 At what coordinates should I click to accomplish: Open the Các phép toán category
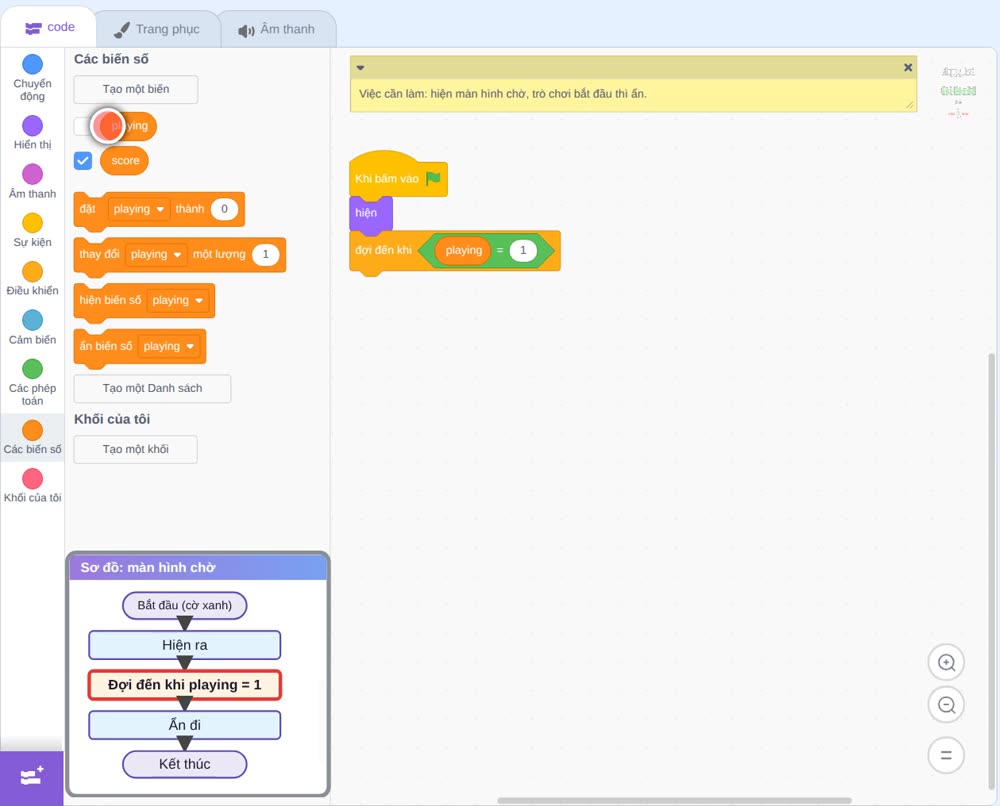click(x=33, y=383)
